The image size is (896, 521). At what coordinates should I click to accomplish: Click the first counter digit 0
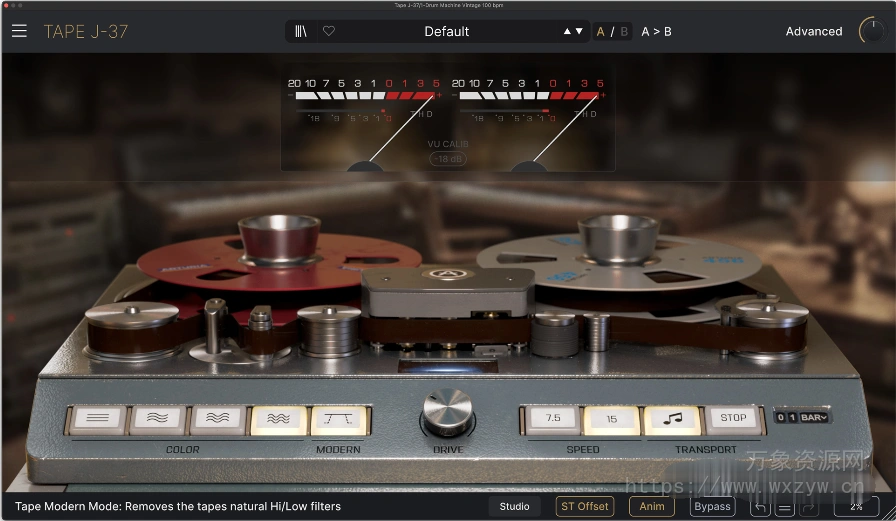[x=781, y=417]
